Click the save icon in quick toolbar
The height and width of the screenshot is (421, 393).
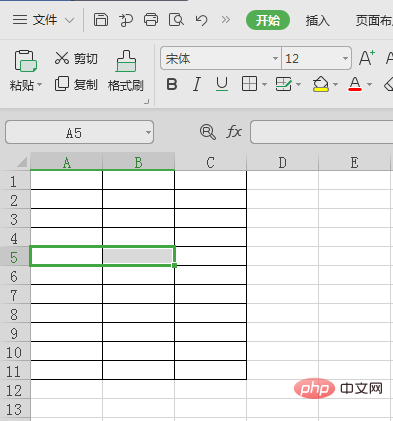pyautogui.click(x=100, y=20)
